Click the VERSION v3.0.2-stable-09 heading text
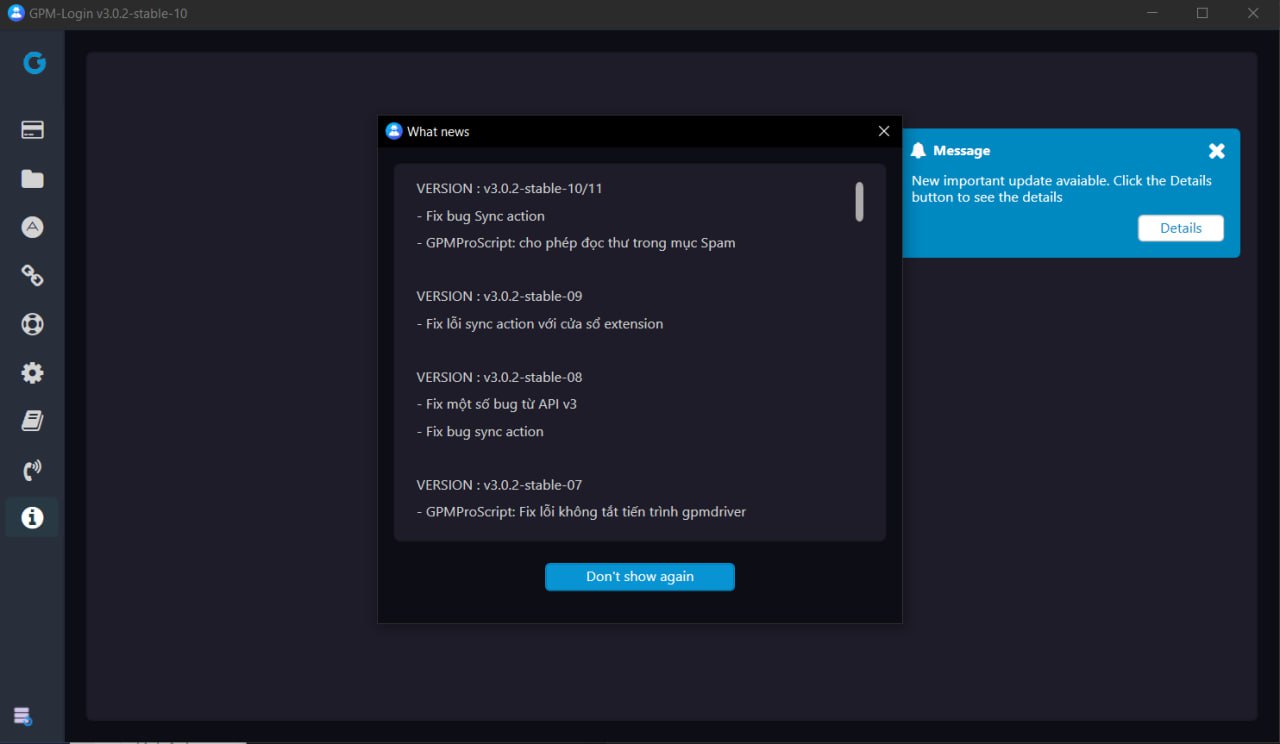The height and width of the screenshot is (744, 1280). [x=499, y=296]
